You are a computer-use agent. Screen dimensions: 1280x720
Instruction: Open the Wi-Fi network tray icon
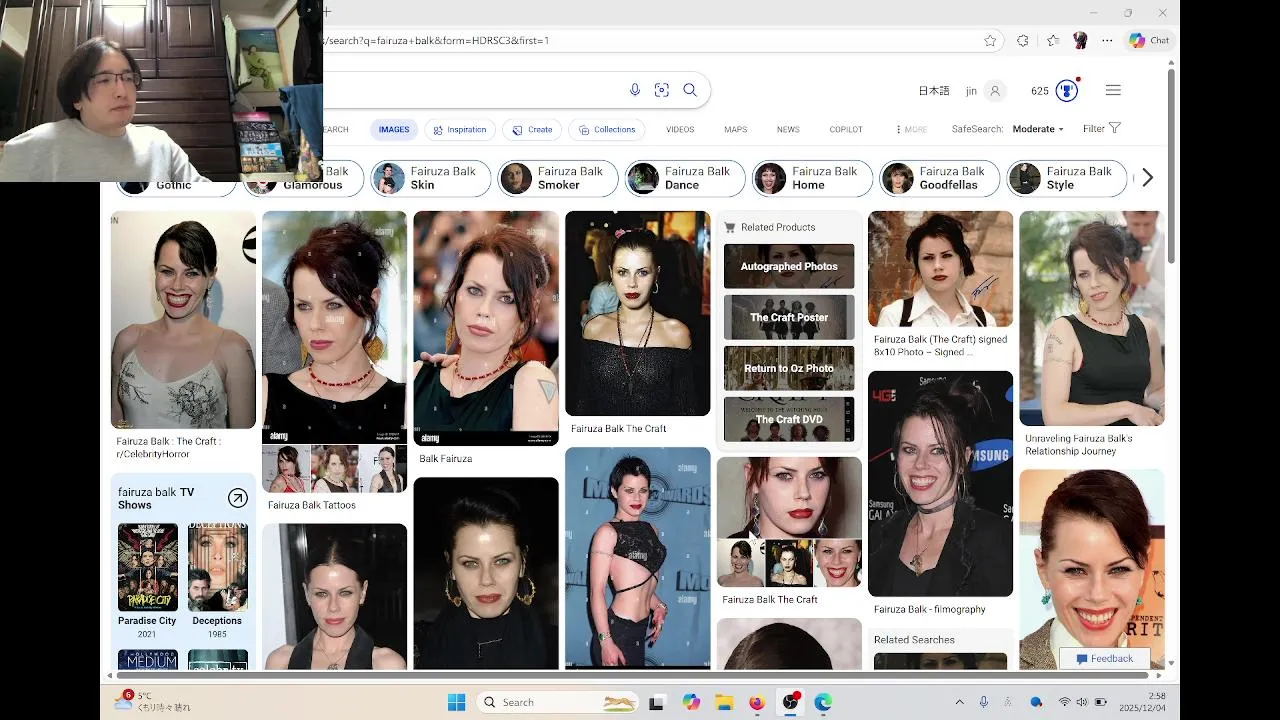pyautogui.click(x=1064, y=702)
